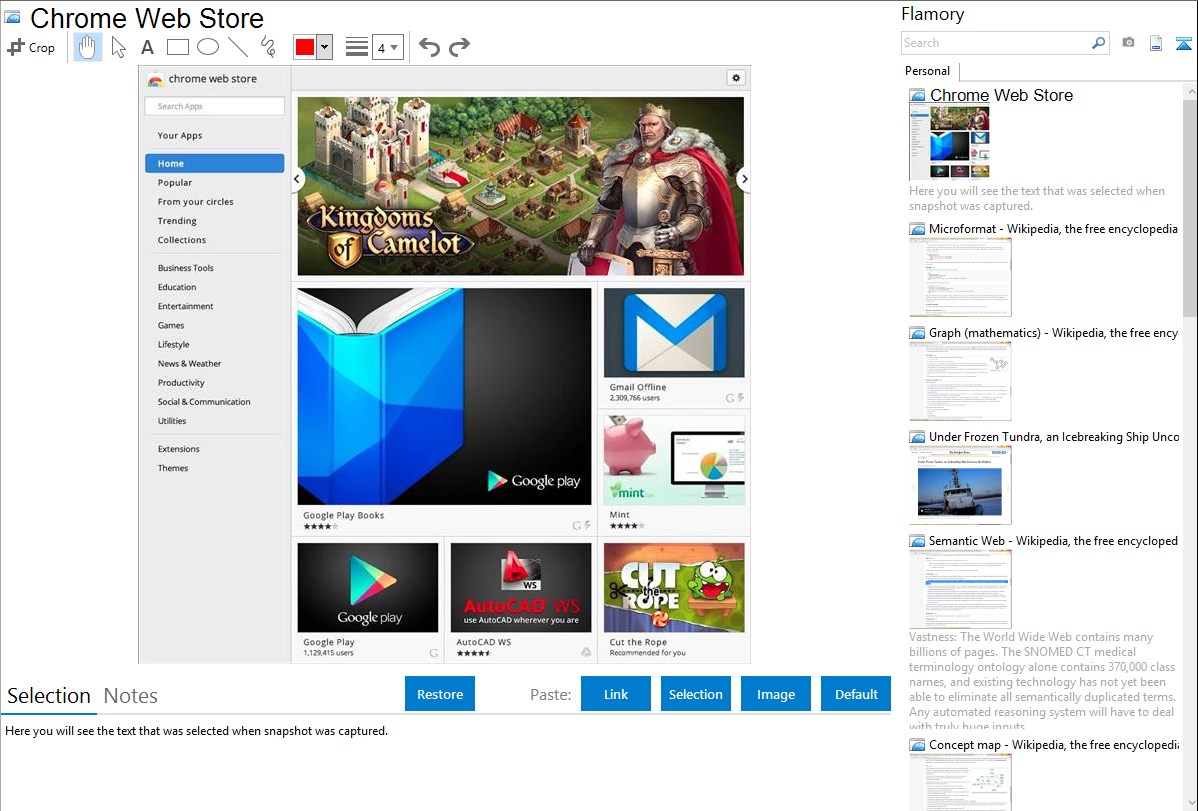Open the Productivity category

tap(180, 383)
